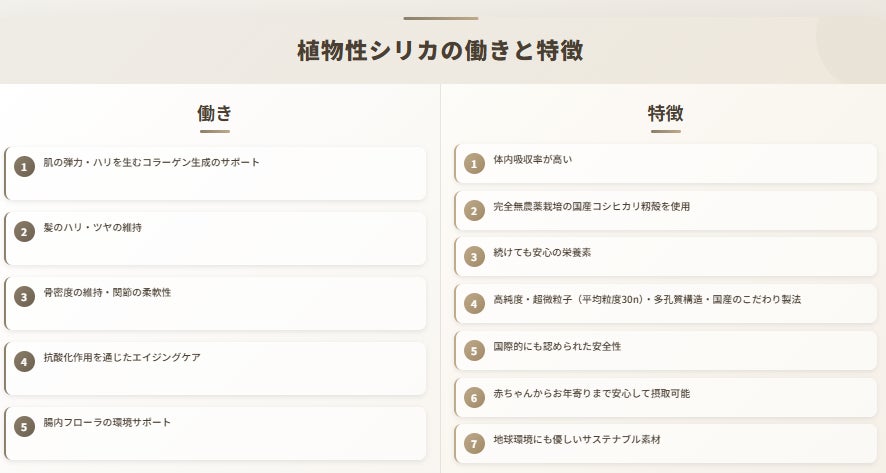Screen dimensions: 886x473
Task: Click number 6 badge in 特徴 column
Action: point(474,397)
